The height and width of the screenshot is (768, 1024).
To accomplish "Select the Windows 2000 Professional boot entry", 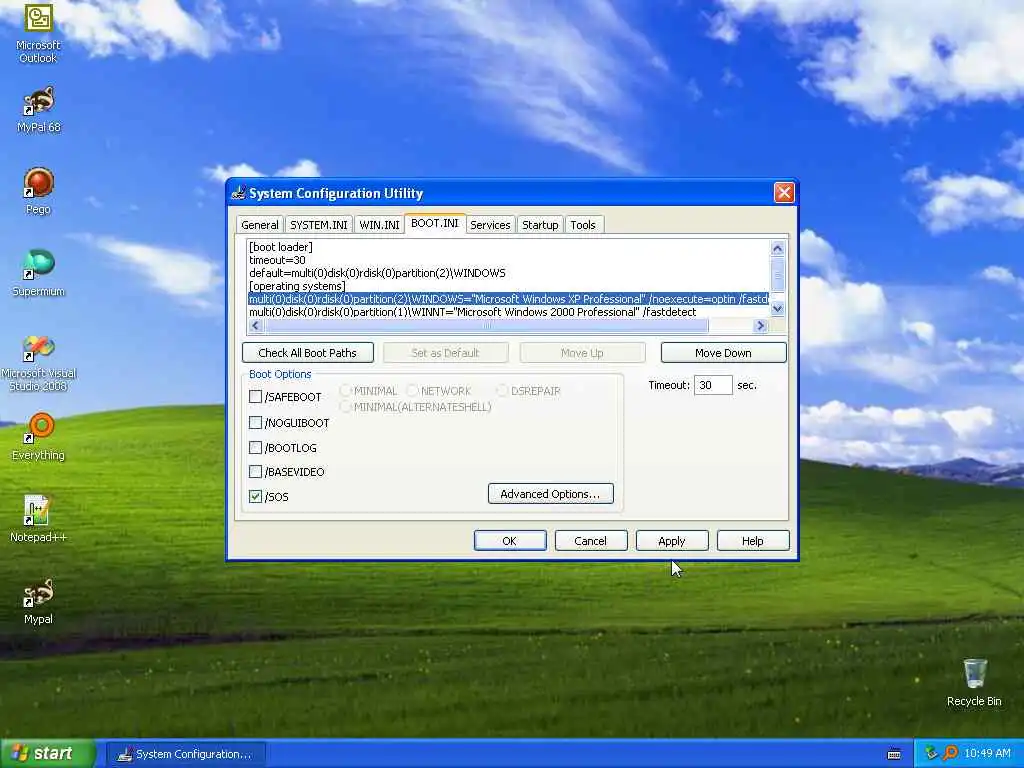I will (472, 312).
